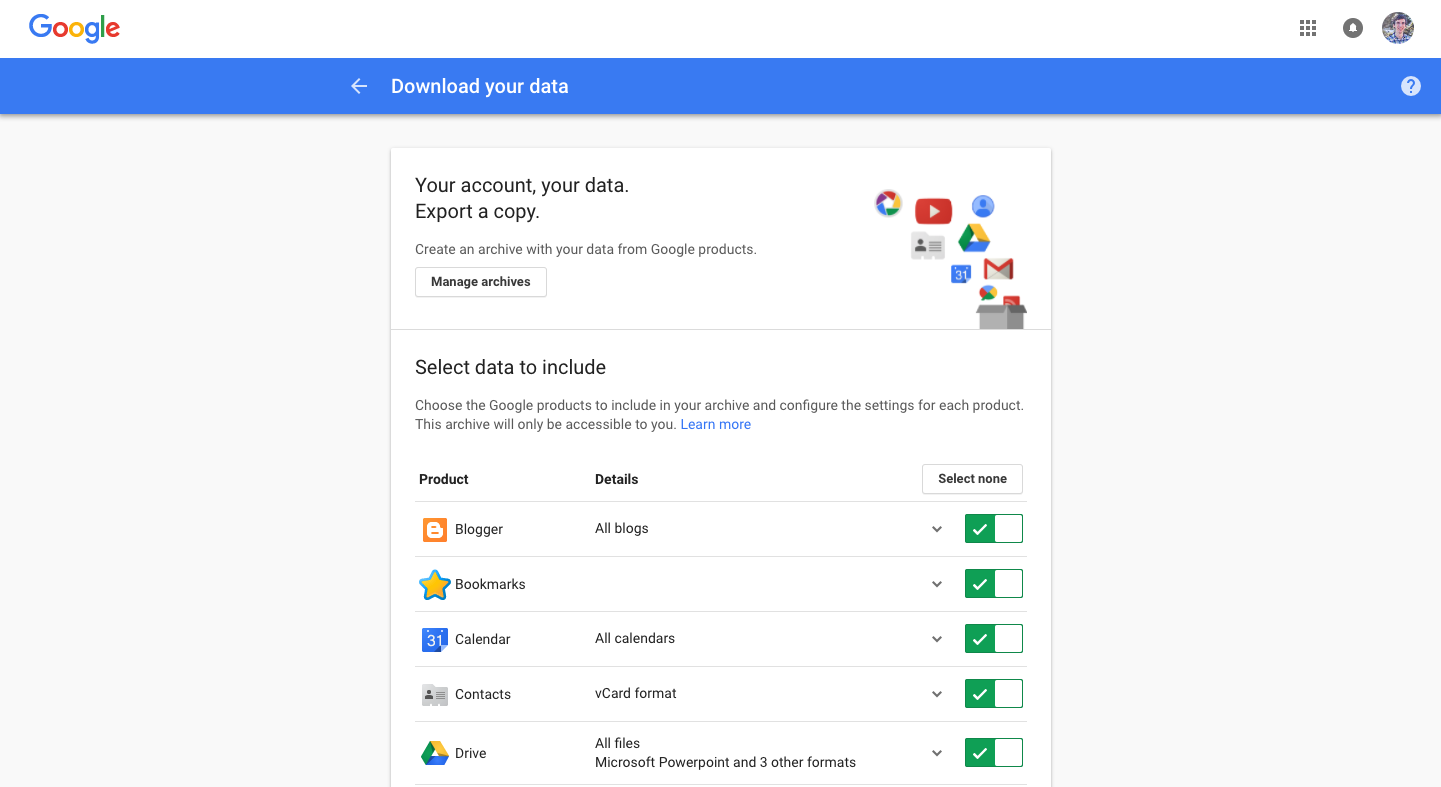Image resolution: width=1441 pixels, height=787 pixels.
Task: Click the All files details text
Action: (x=618, y=743)
